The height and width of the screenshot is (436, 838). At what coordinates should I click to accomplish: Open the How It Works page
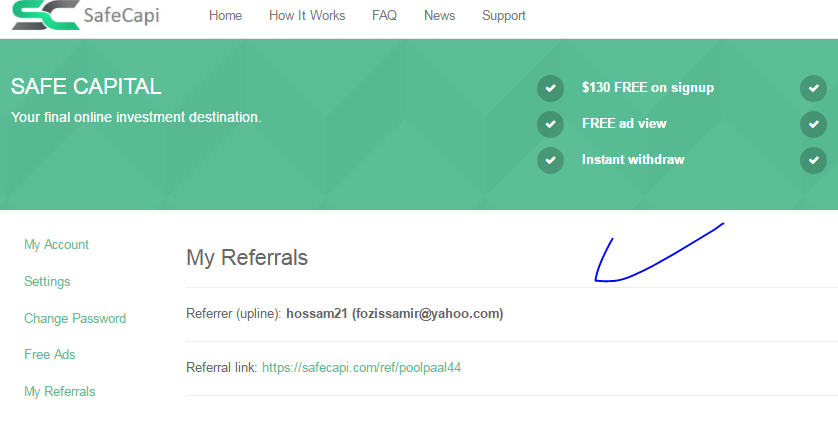pos(307,15)
